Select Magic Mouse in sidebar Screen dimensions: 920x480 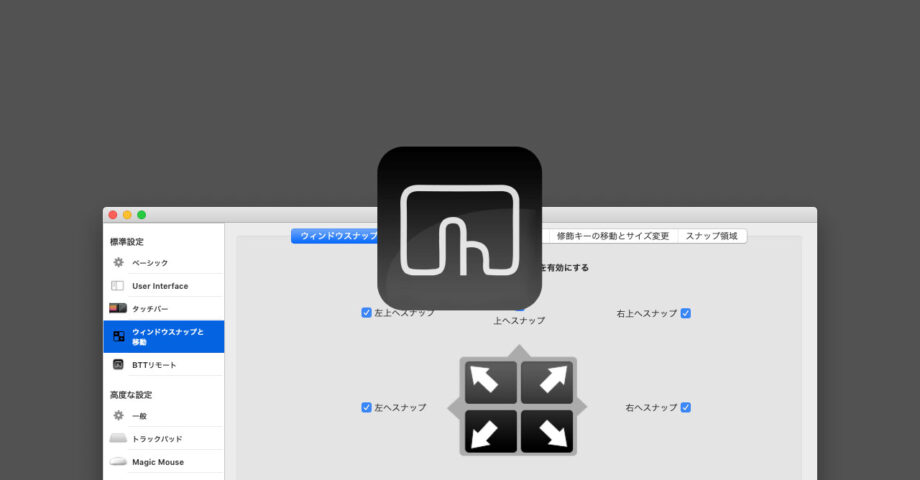[158, 462]
